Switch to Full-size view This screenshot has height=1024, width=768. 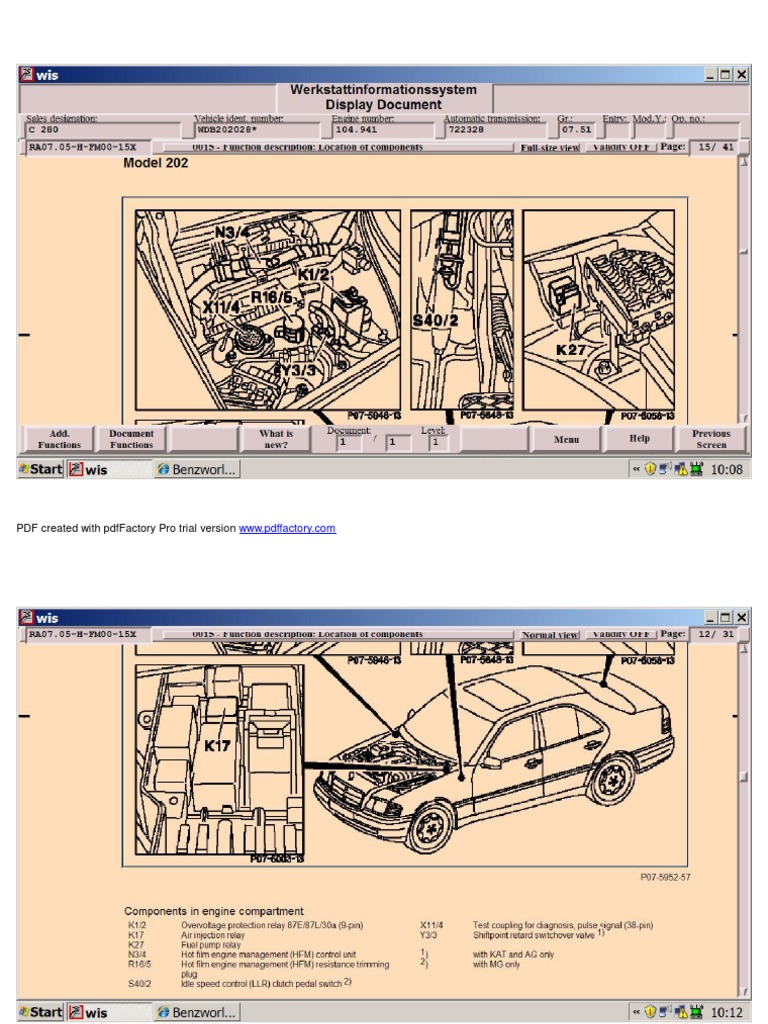549,148
